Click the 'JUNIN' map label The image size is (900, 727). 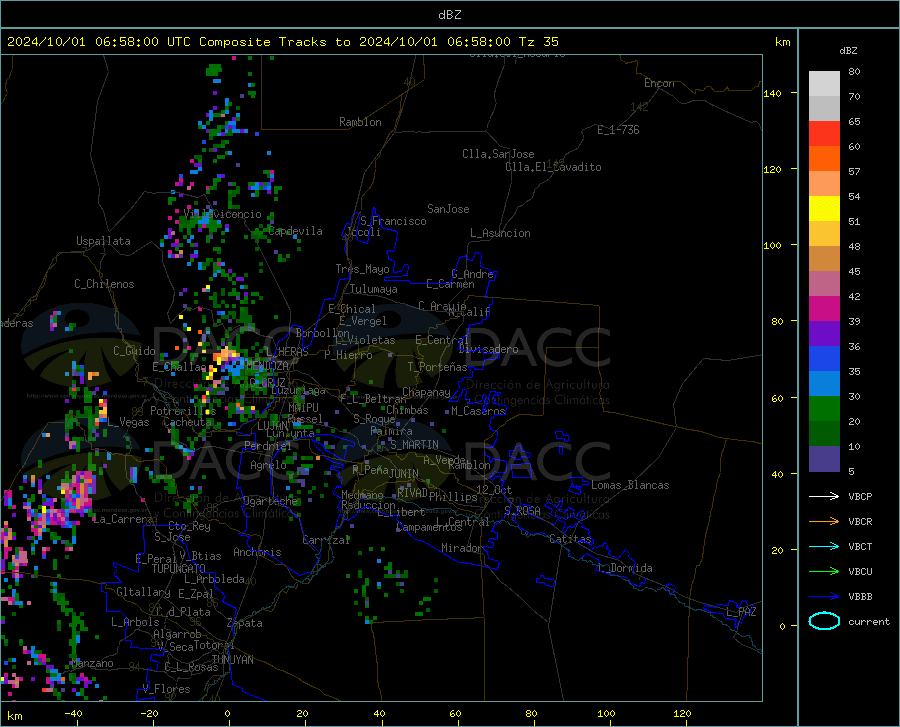[404, 473]
